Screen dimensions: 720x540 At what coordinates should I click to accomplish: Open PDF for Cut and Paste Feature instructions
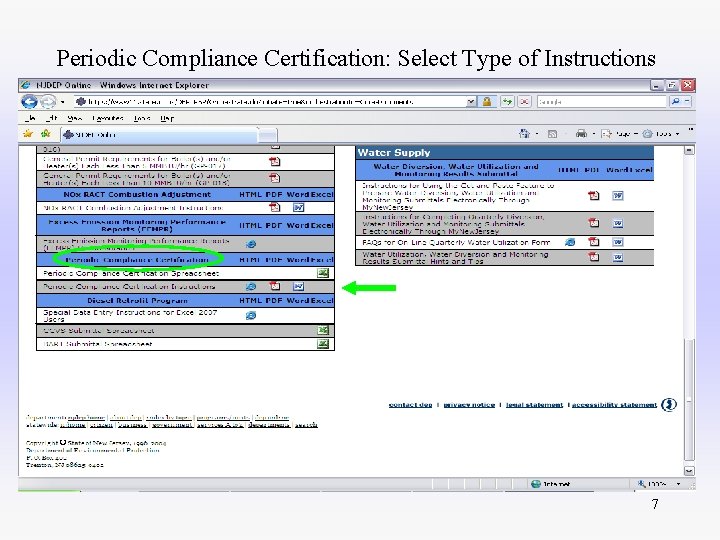pos(594,196)
